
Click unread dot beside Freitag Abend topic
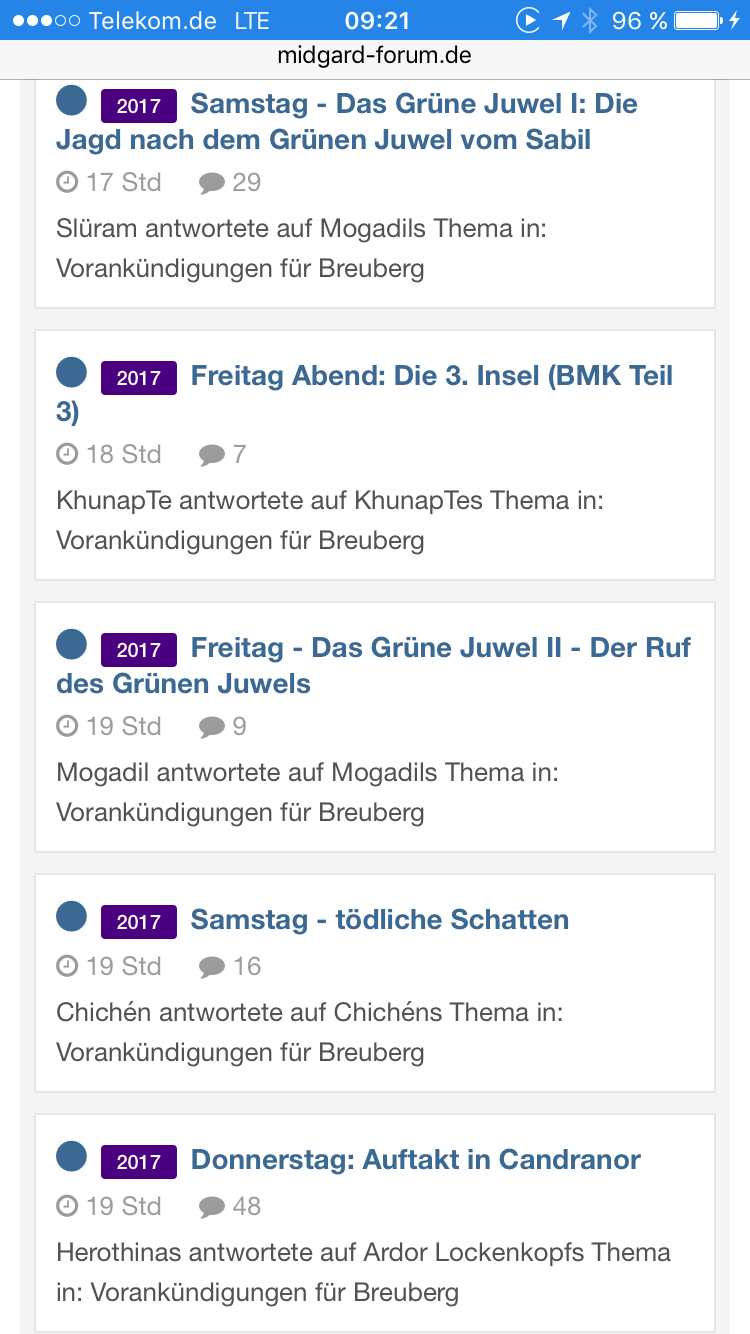(x=72, y=373)
